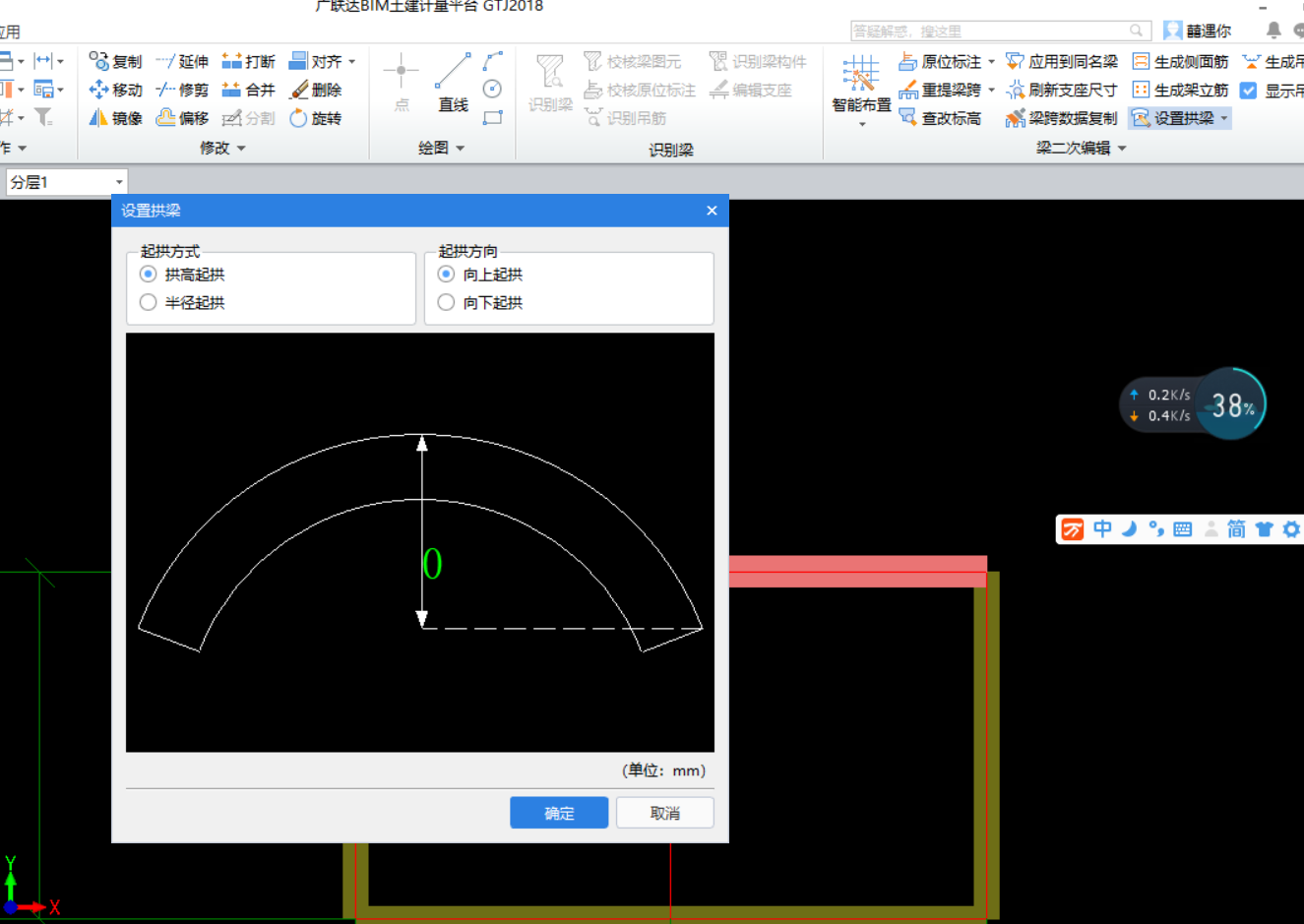Viewport: 1304px width, 924px height.
Task: Click the search magnifier icon
Action: (1137, 31)
